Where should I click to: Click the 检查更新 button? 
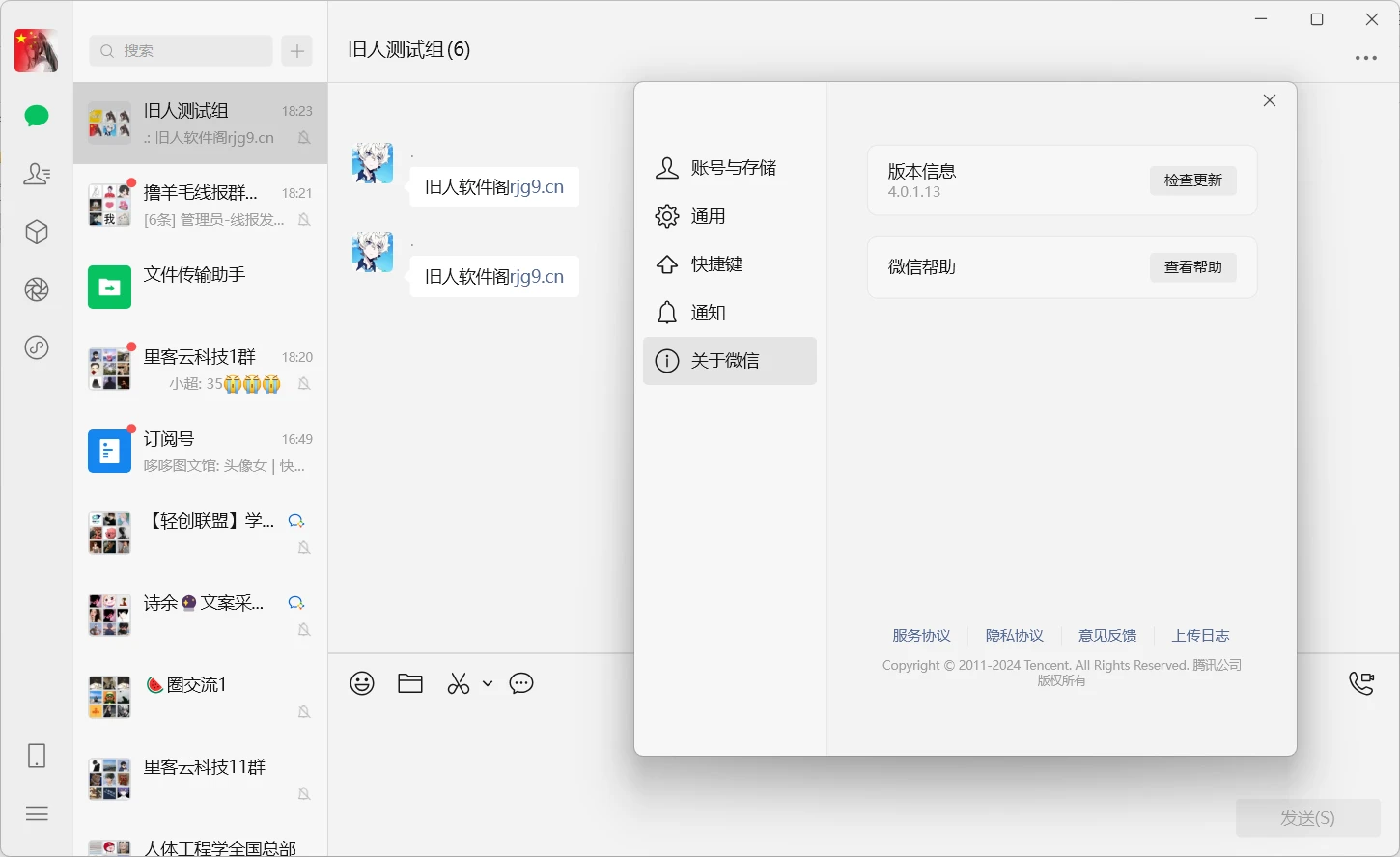(x=1193, y=180)
